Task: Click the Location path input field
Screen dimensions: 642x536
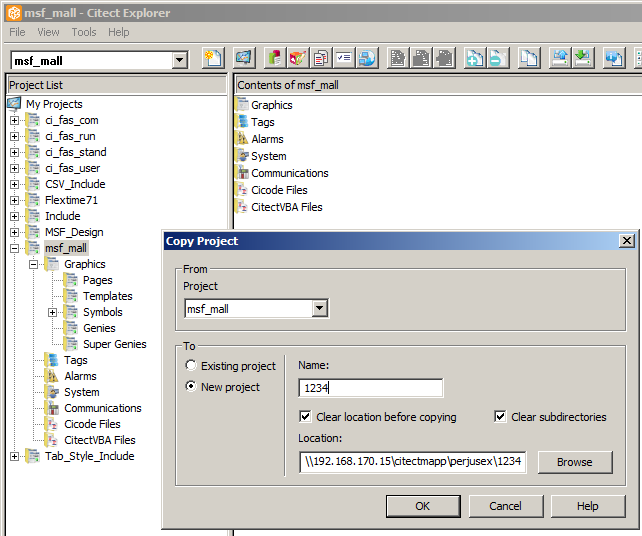Action: tap(413, 462)
